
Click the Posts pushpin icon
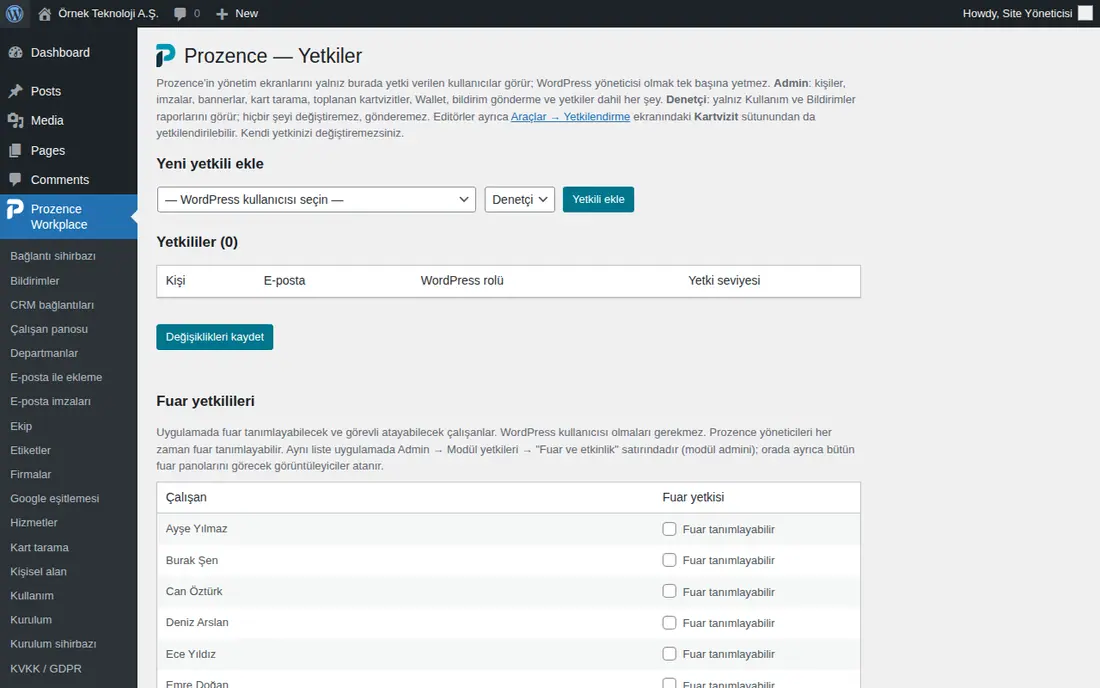click(15, 91)
